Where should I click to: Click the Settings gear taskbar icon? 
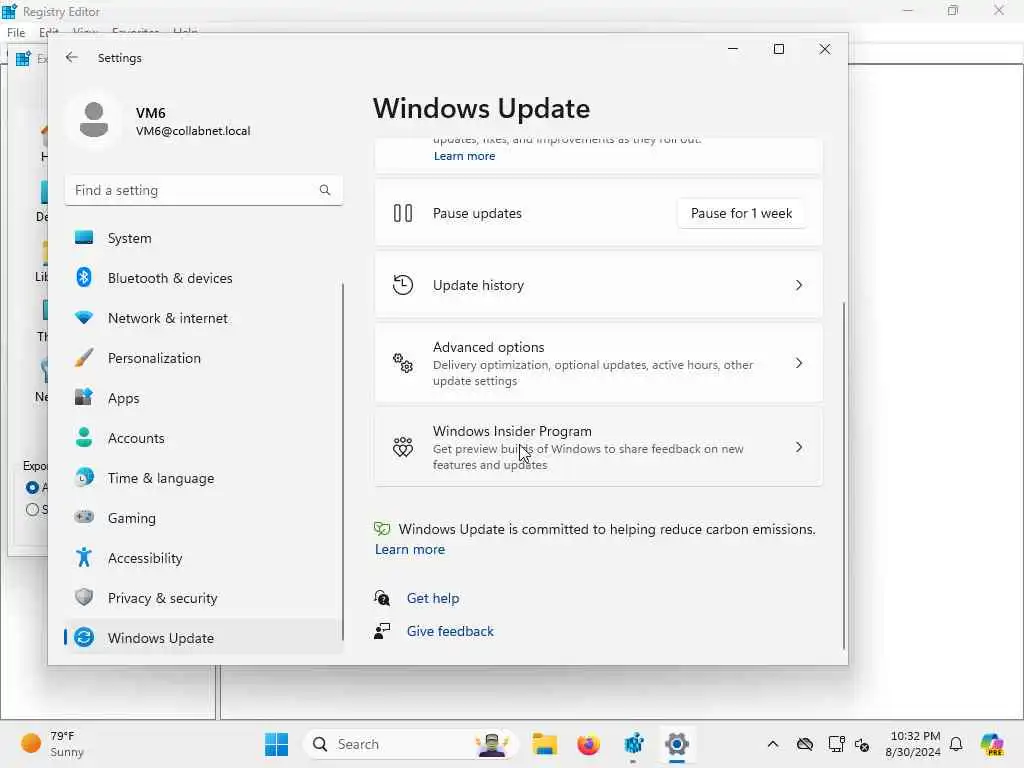(677, 744)
